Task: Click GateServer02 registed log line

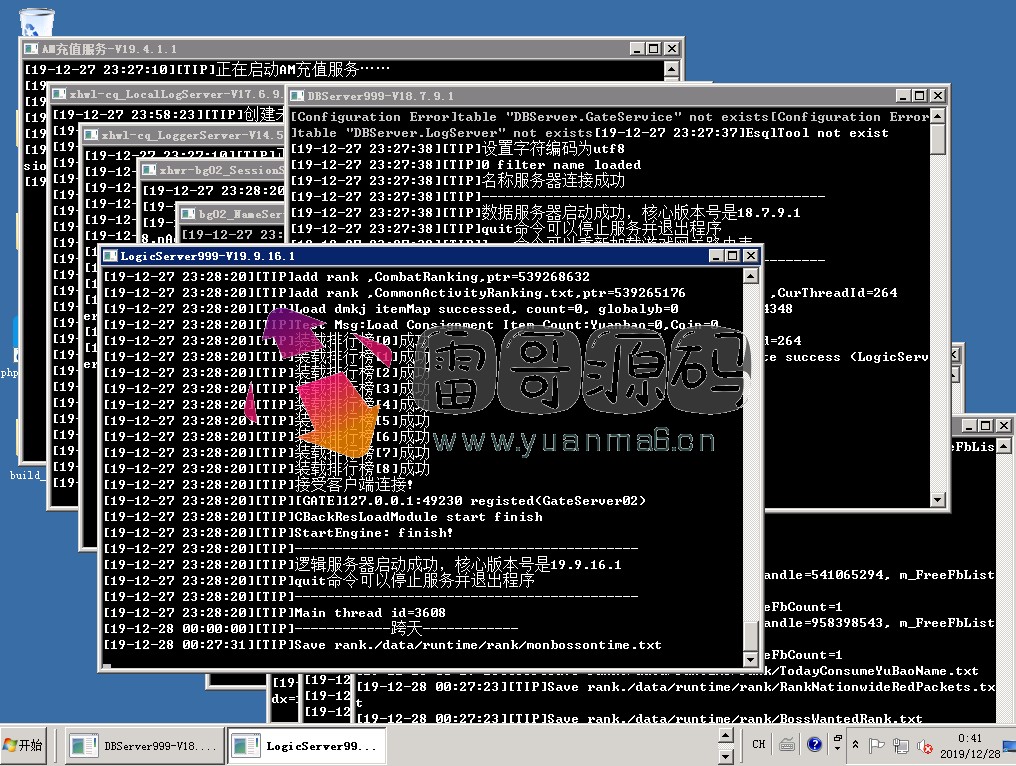Action: coord(375,501)
